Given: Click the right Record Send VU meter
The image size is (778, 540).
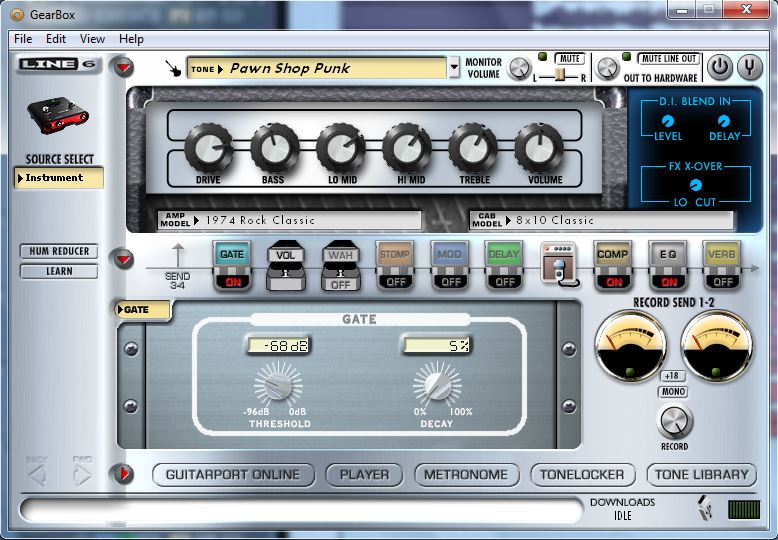Looking at the screenshot, I should point(716,346).
